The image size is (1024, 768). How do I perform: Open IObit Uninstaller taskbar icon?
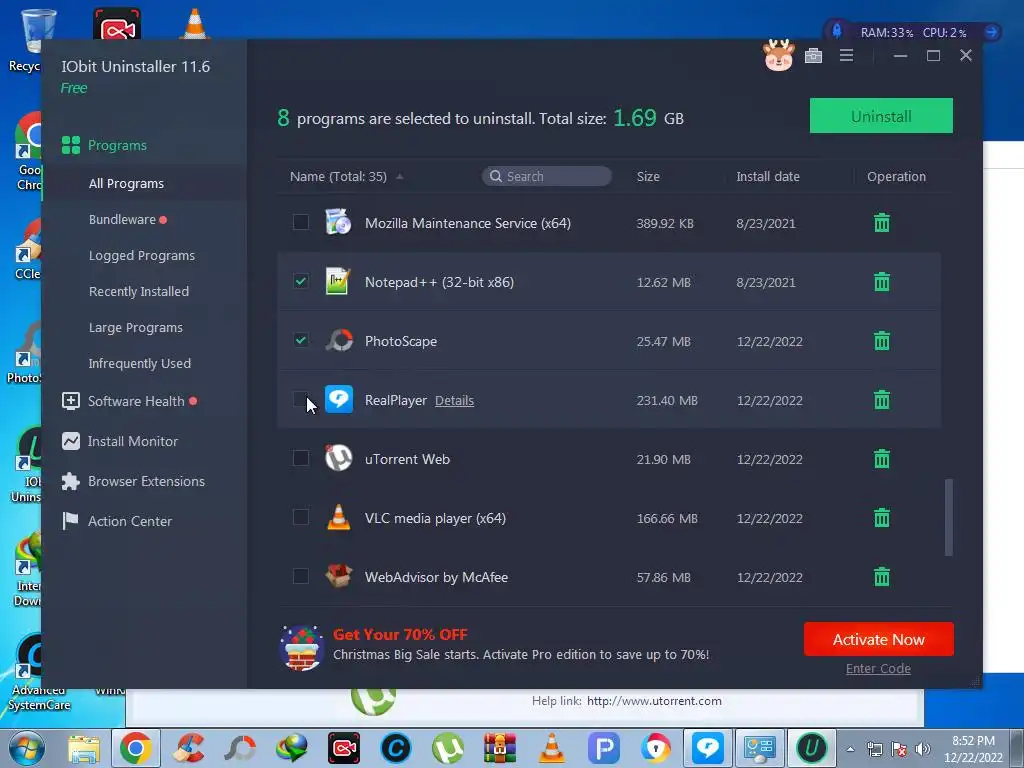coord(811,748)
